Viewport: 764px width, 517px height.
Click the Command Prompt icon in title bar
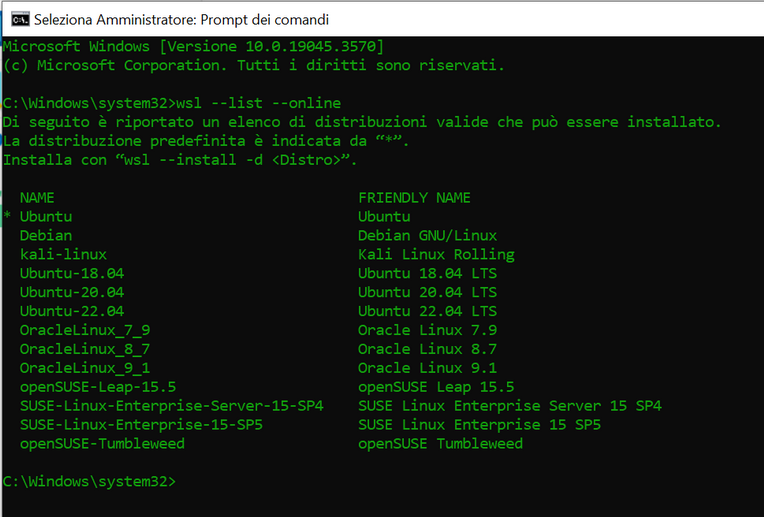click(x=20, y=19)
